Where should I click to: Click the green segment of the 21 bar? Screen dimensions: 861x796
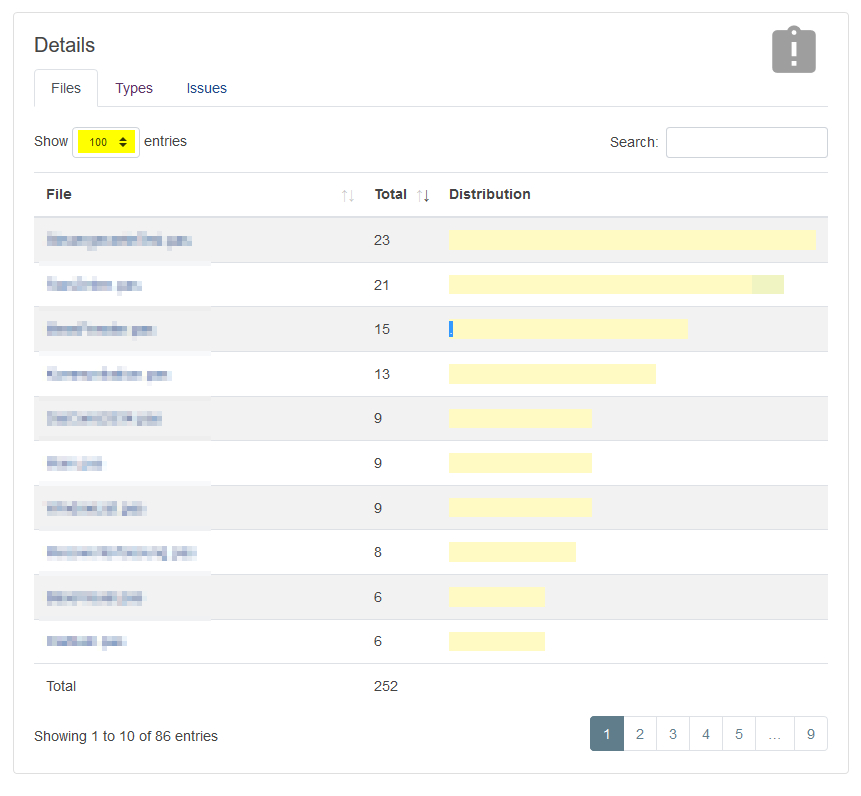768,285
